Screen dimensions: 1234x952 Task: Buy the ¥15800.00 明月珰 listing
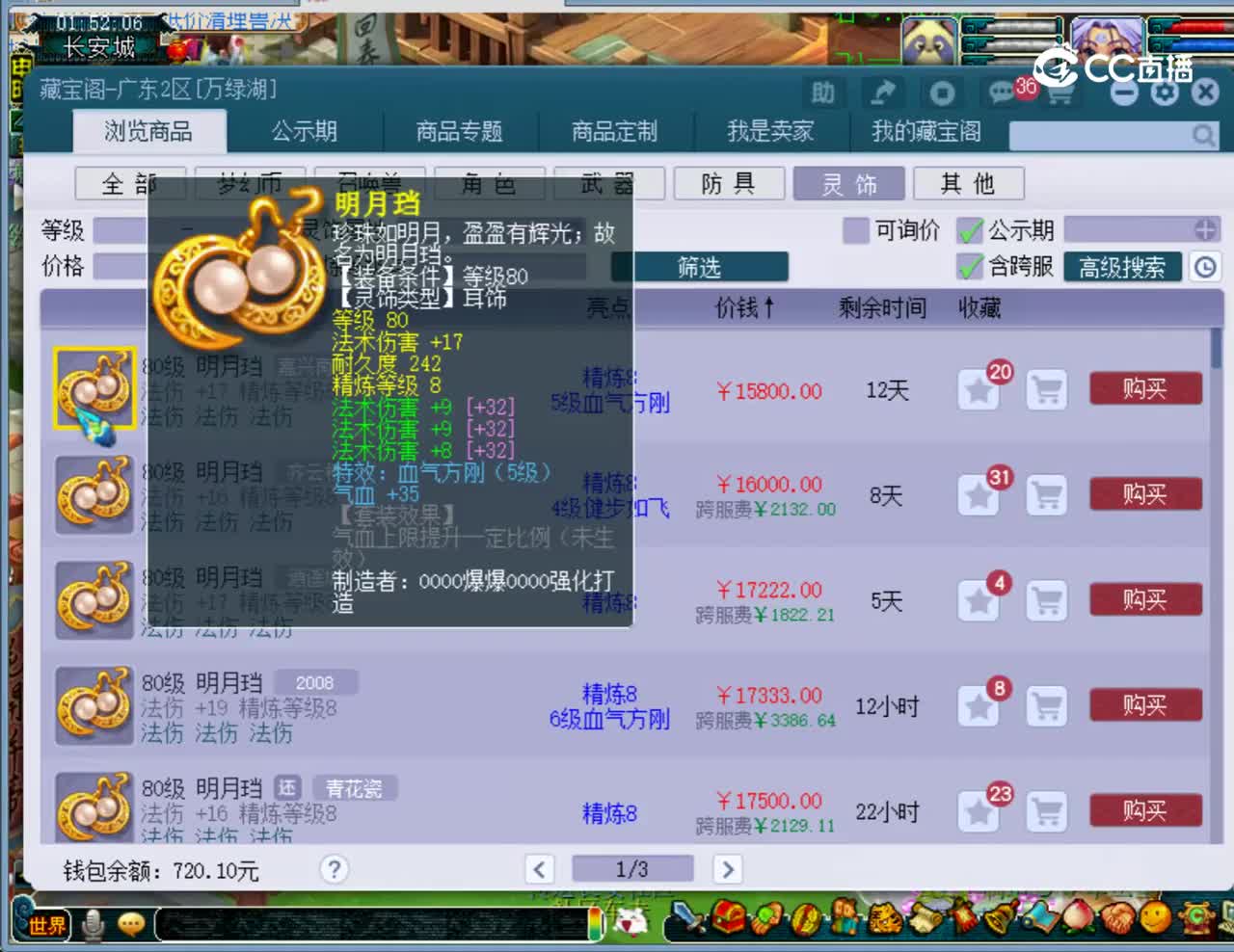pos(1145,389)
